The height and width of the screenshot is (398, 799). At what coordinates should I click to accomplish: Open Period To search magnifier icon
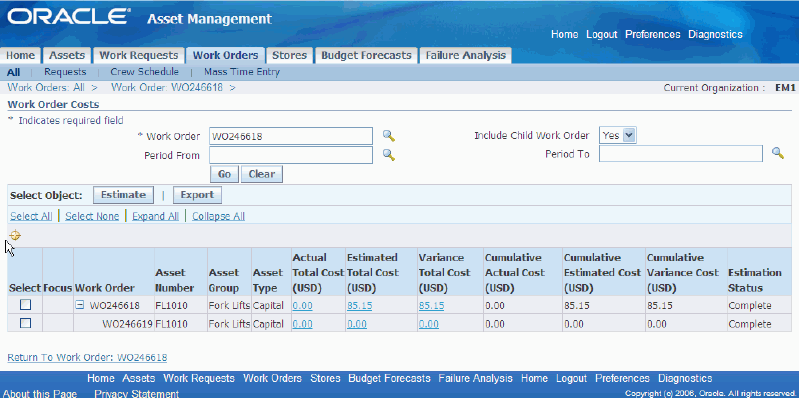778,153
